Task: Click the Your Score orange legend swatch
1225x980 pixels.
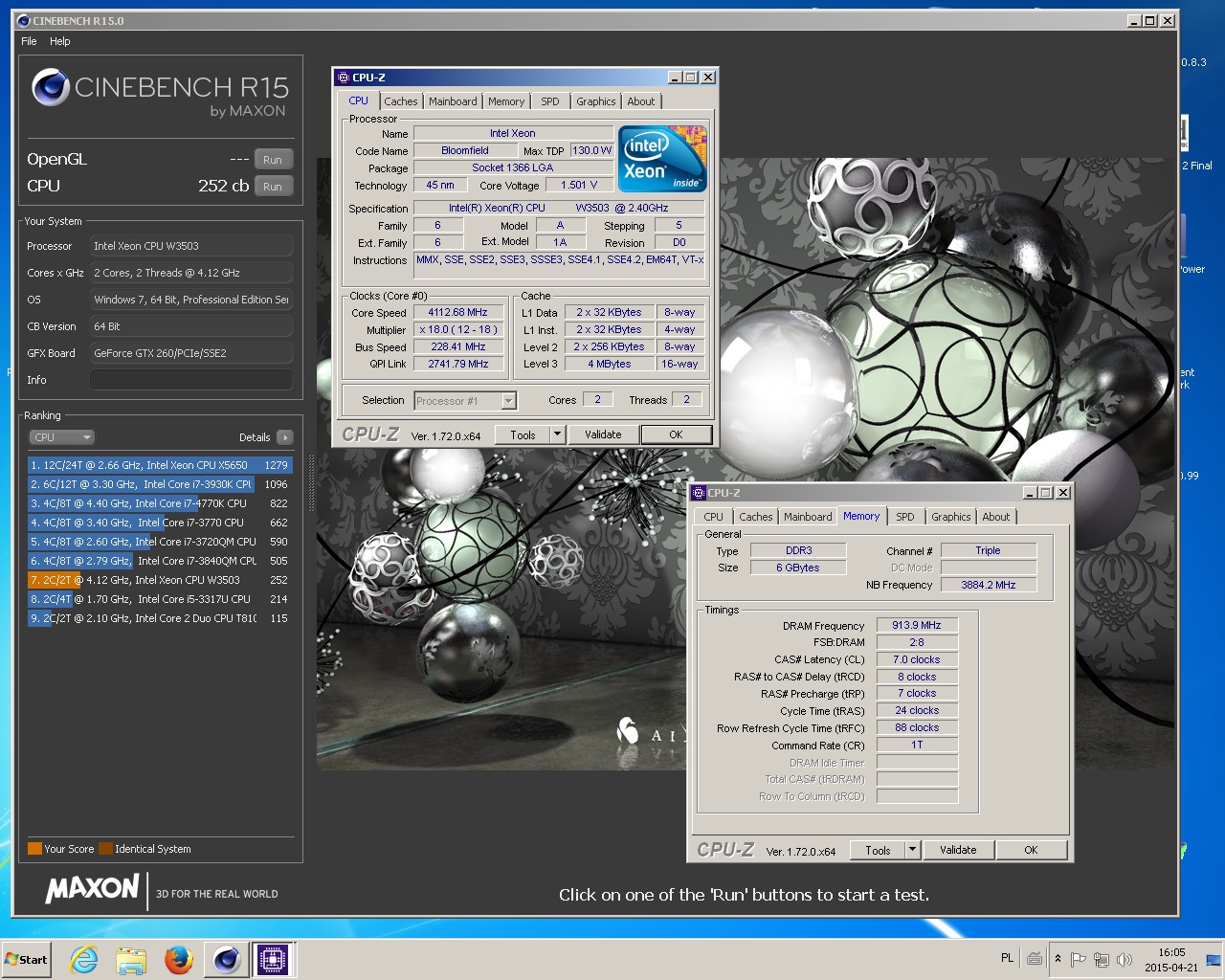Action: (x=34, y=848)
